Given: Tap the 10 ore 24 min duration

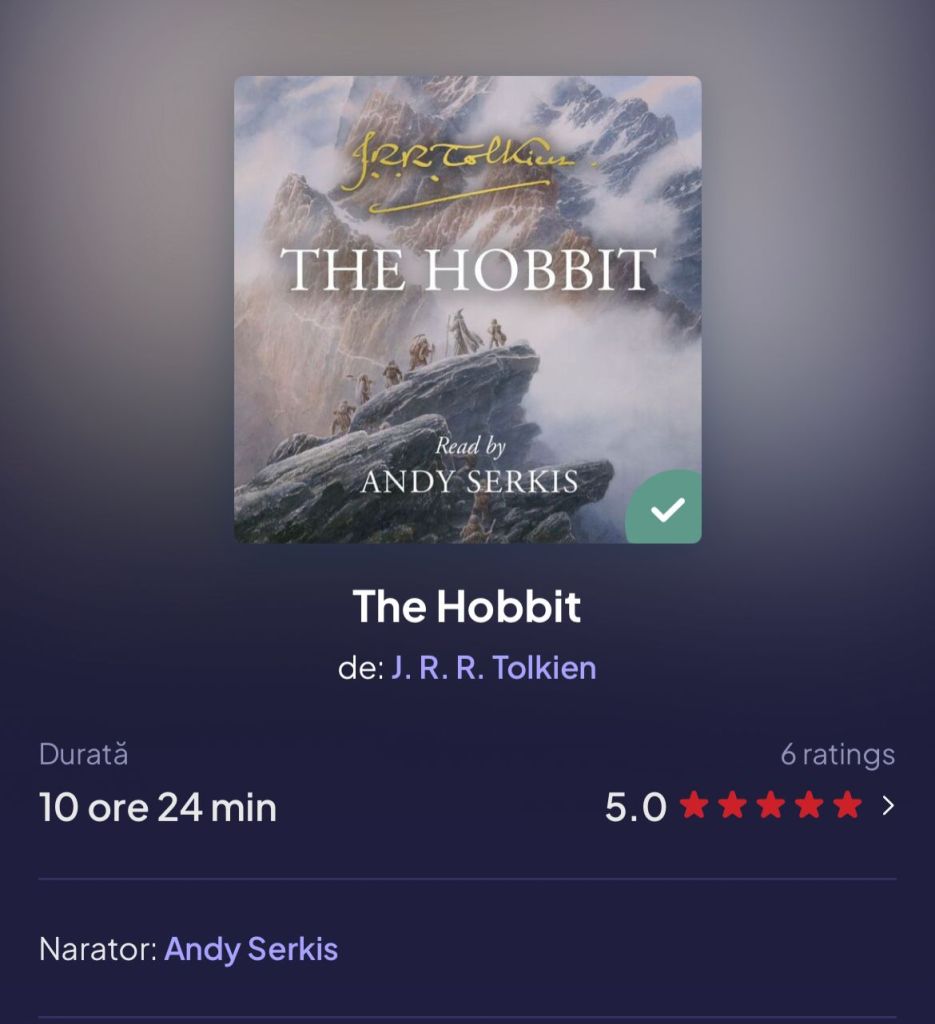Looking at the screenshot, I should (158, 807).
